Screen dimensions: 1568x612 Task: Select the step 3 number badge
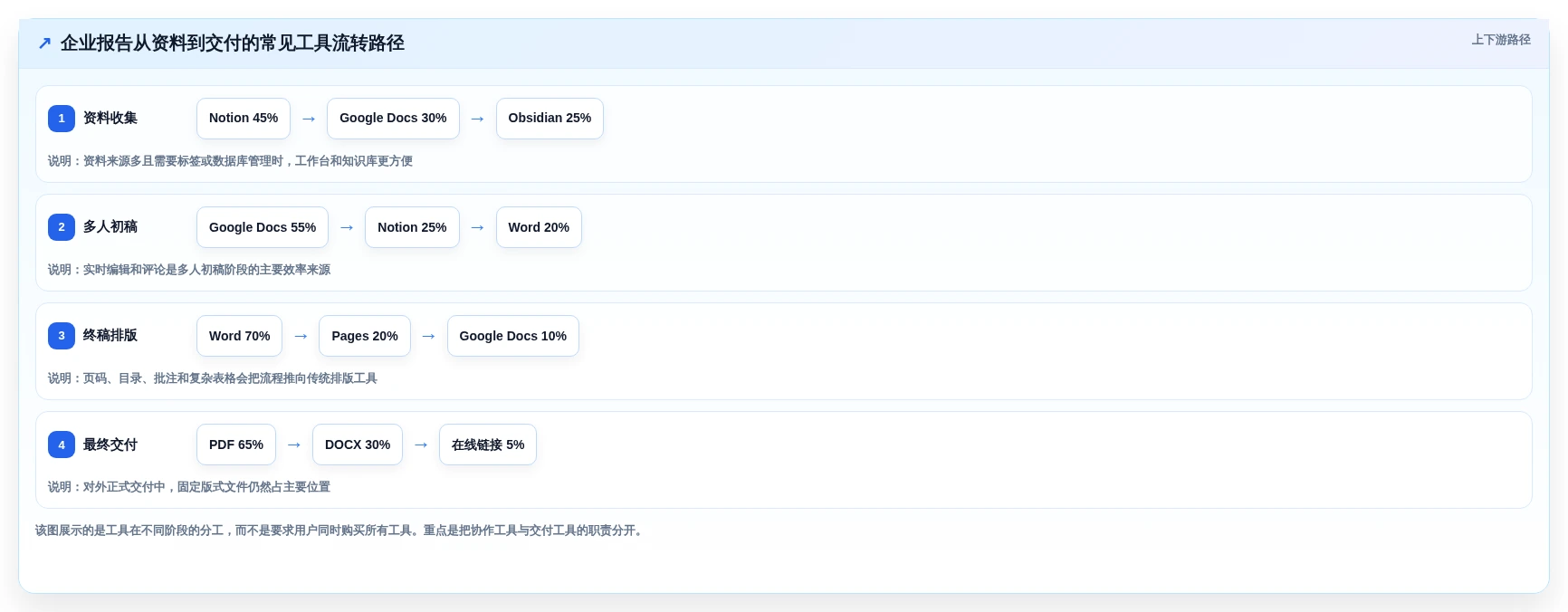tap(62, 336)
